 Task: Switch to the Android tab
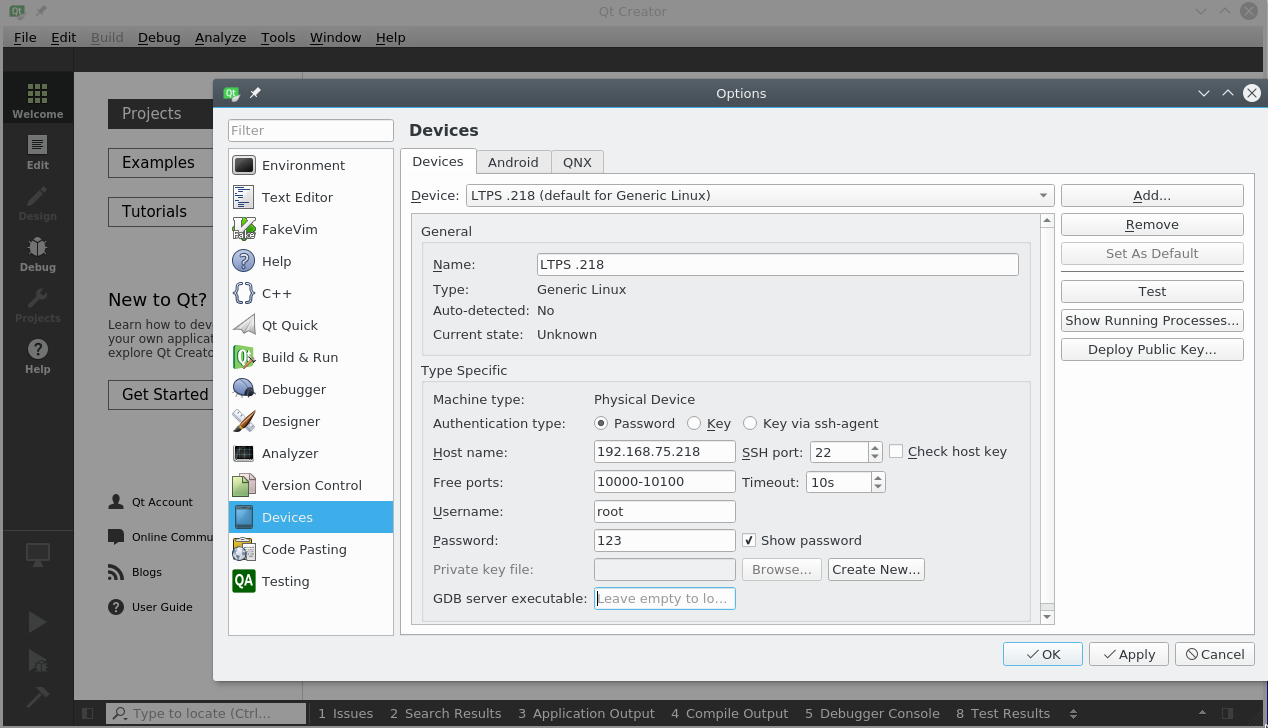[x=513, y=162]
